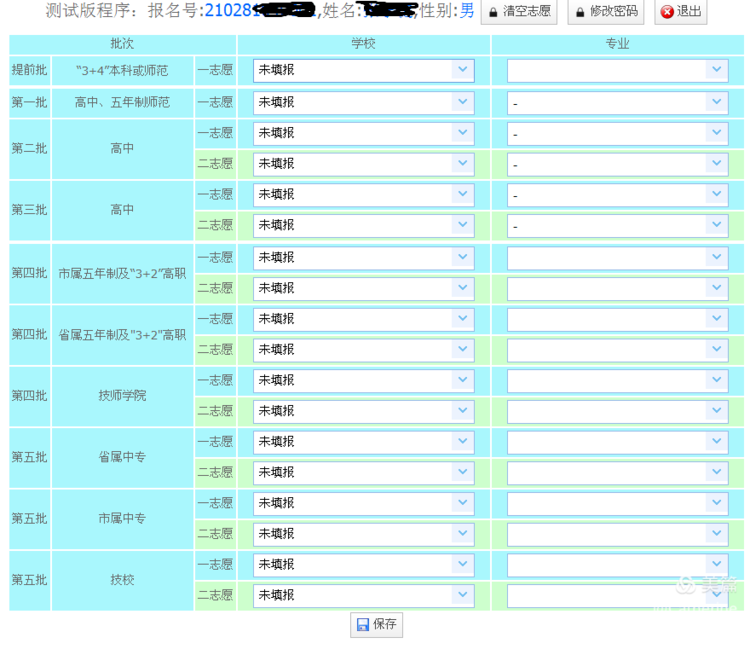Open major dropdown for 技校 一志愿

618,564
